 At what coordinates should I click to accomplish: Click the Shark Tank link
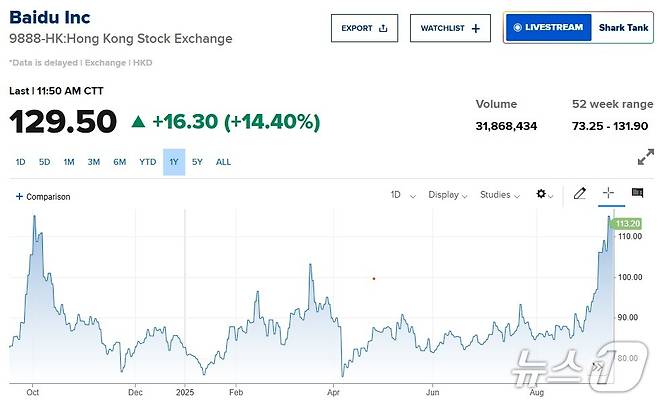point(623,28)
